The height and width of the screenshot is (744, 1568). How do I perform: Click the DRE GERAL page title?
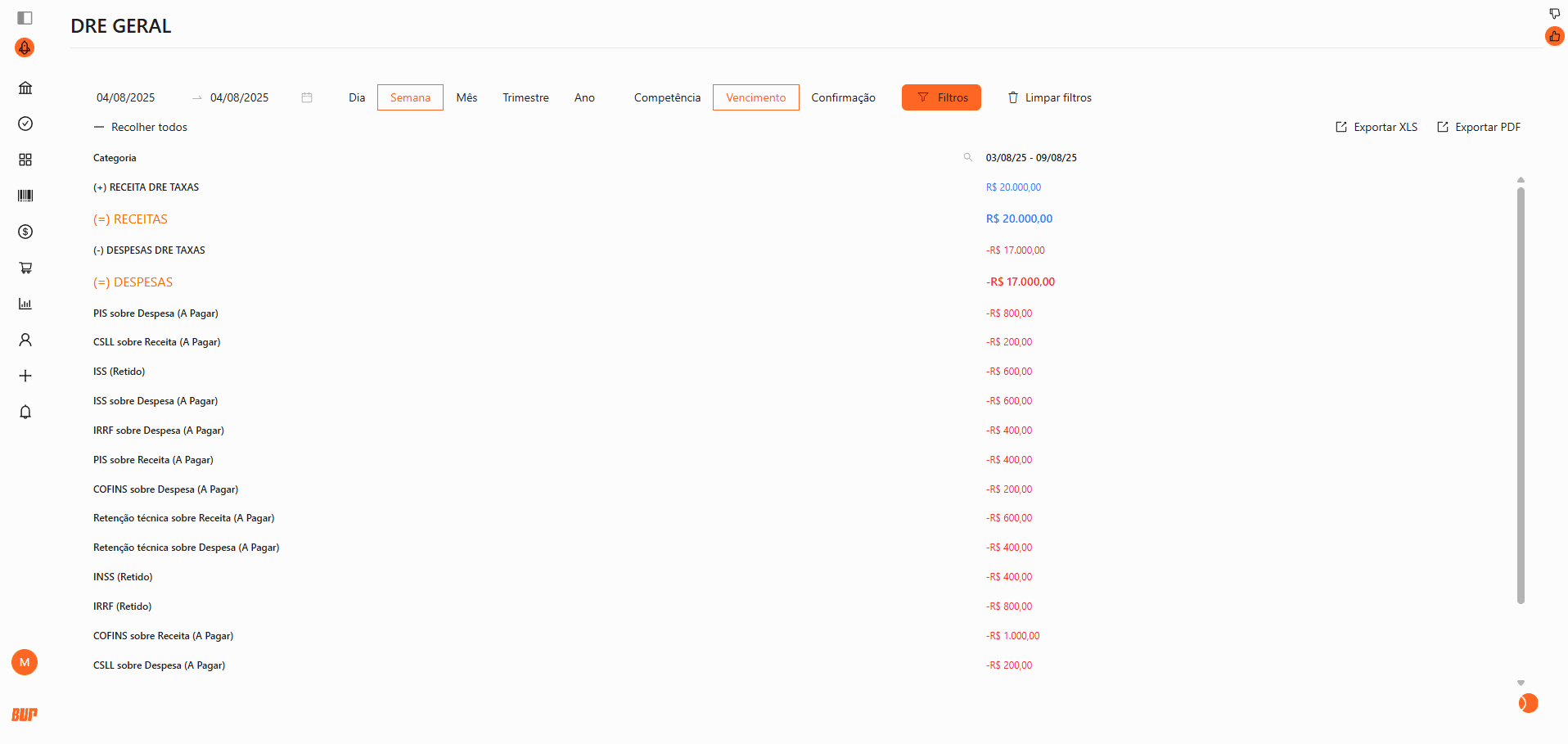[x=121, y=26]
